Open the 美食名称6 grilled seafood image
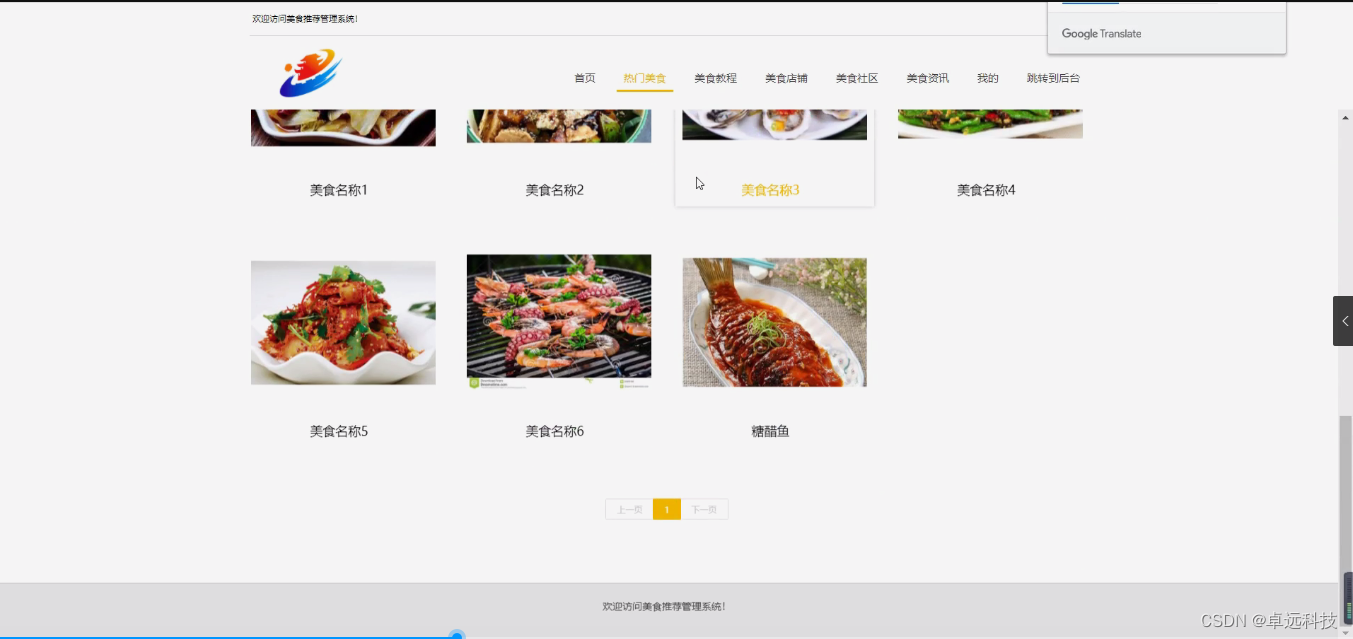This screenshot has width=1353, height=639. point(558,321)
